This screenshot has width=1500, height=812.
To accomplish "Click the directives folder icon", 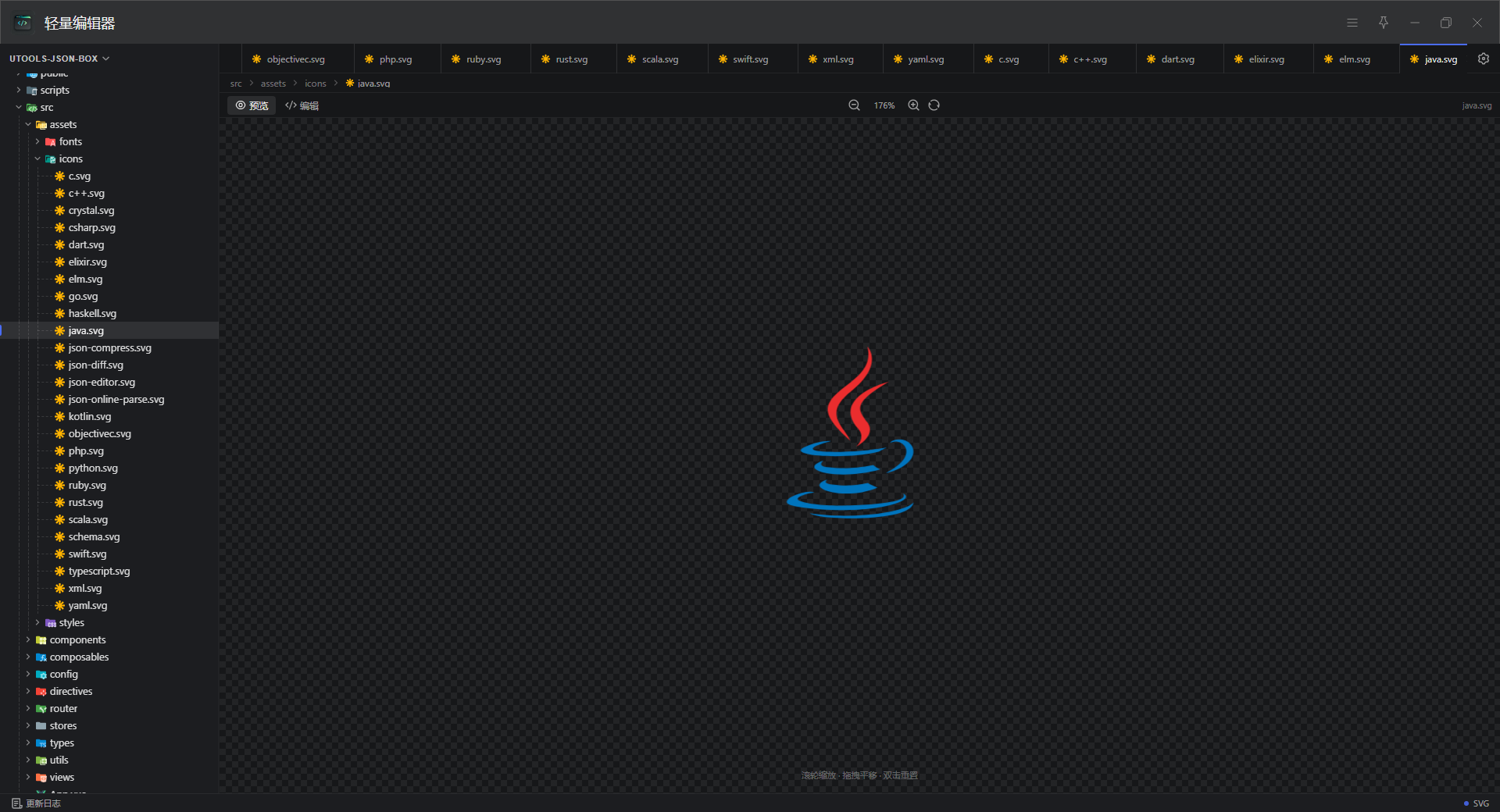I will tap(41, 692).
